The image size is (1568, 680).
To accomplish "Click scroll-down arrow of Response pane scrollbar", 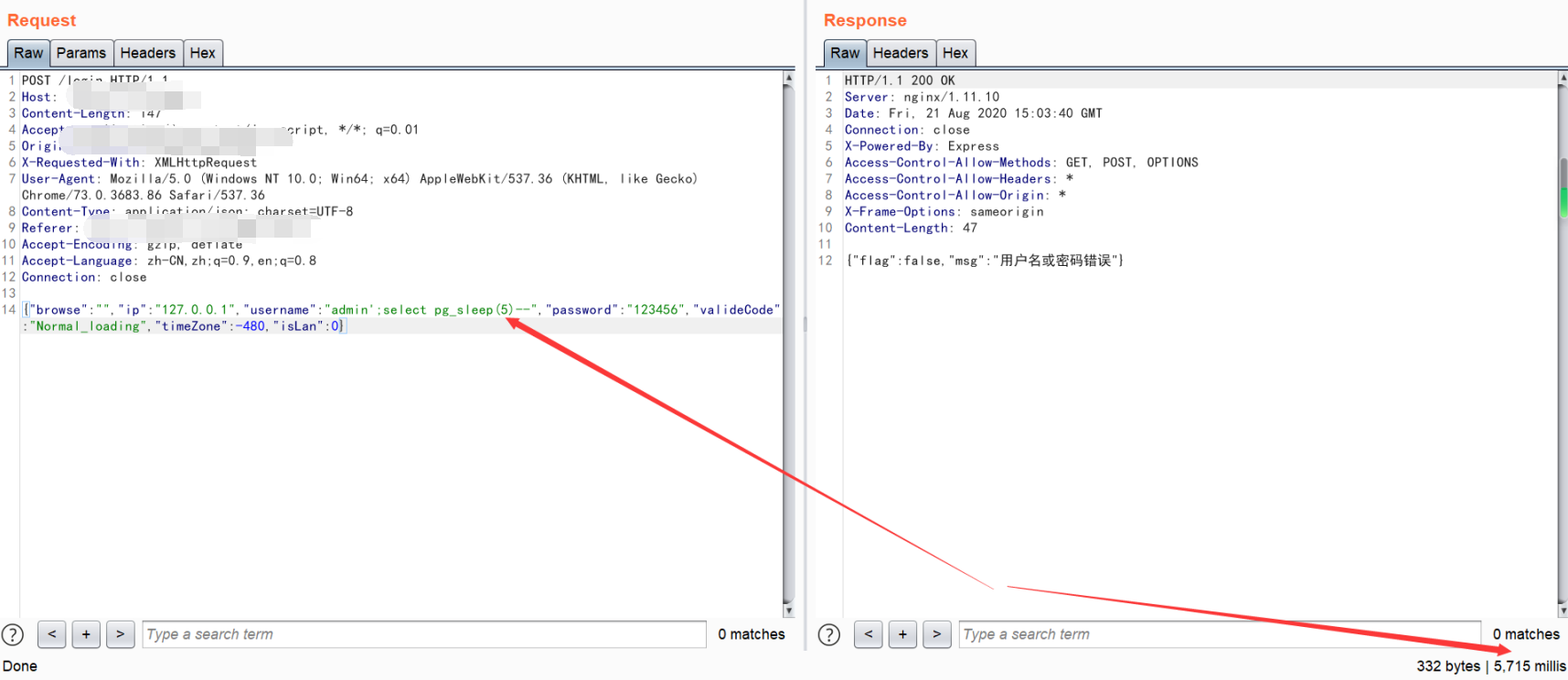I will pyautogui.click(x=1563, y=611).
